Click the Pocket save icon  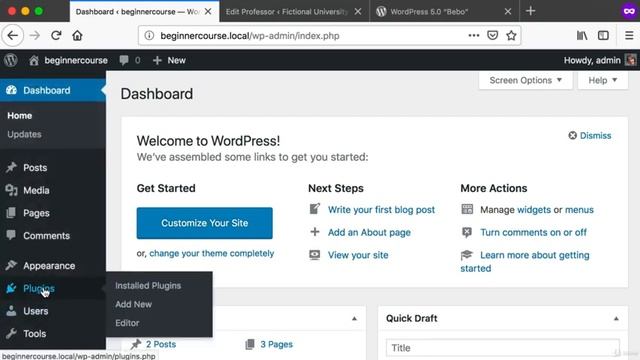click(x=493, y=36)
